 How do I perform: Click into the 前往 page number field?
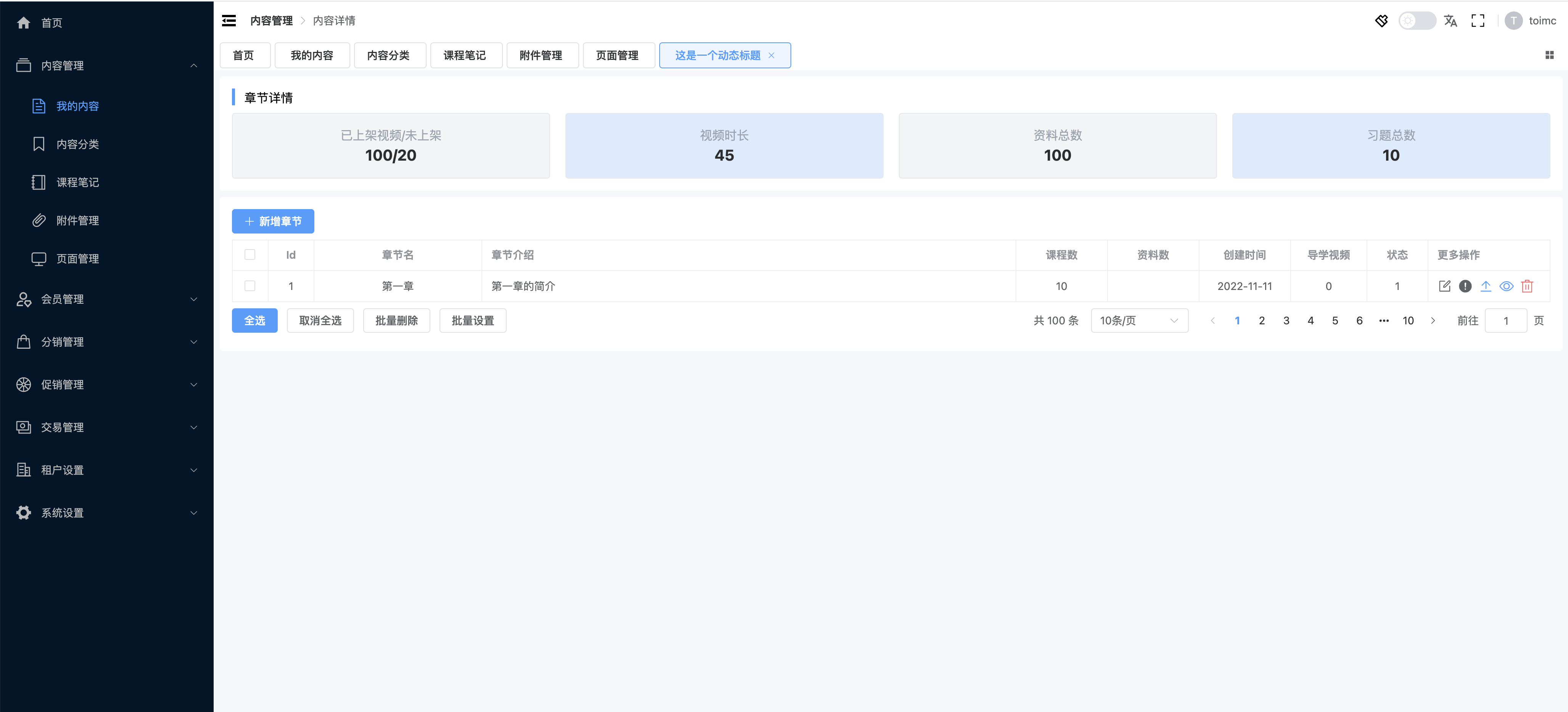1505,321
